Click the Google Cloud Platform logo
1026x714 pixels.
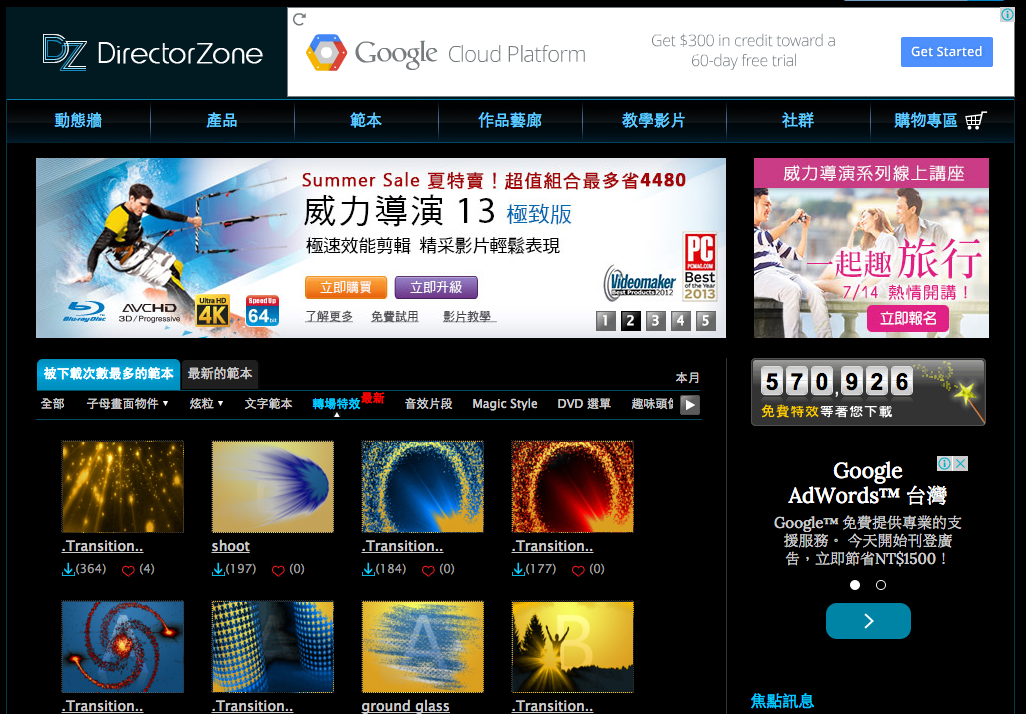pyautogui.click(x=446, y=53)
